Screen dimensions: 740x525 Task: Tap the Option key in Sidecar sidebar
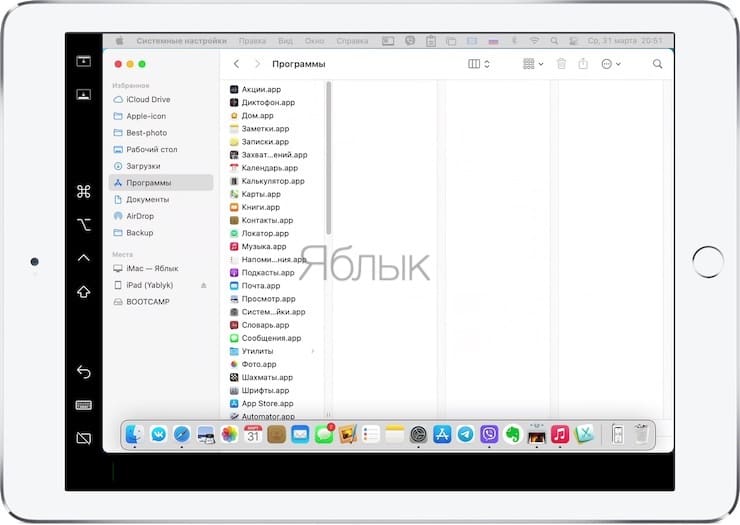coord(84,225)
